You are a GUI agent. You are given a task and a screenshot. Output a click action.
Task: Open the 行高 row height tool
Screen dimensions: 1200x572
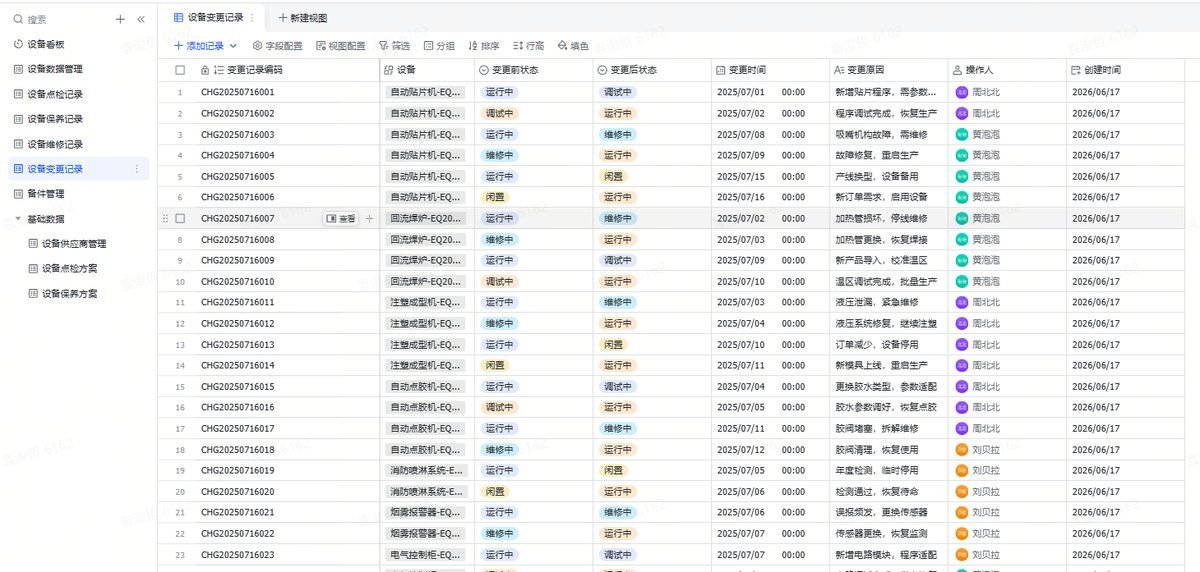[528, 46]
